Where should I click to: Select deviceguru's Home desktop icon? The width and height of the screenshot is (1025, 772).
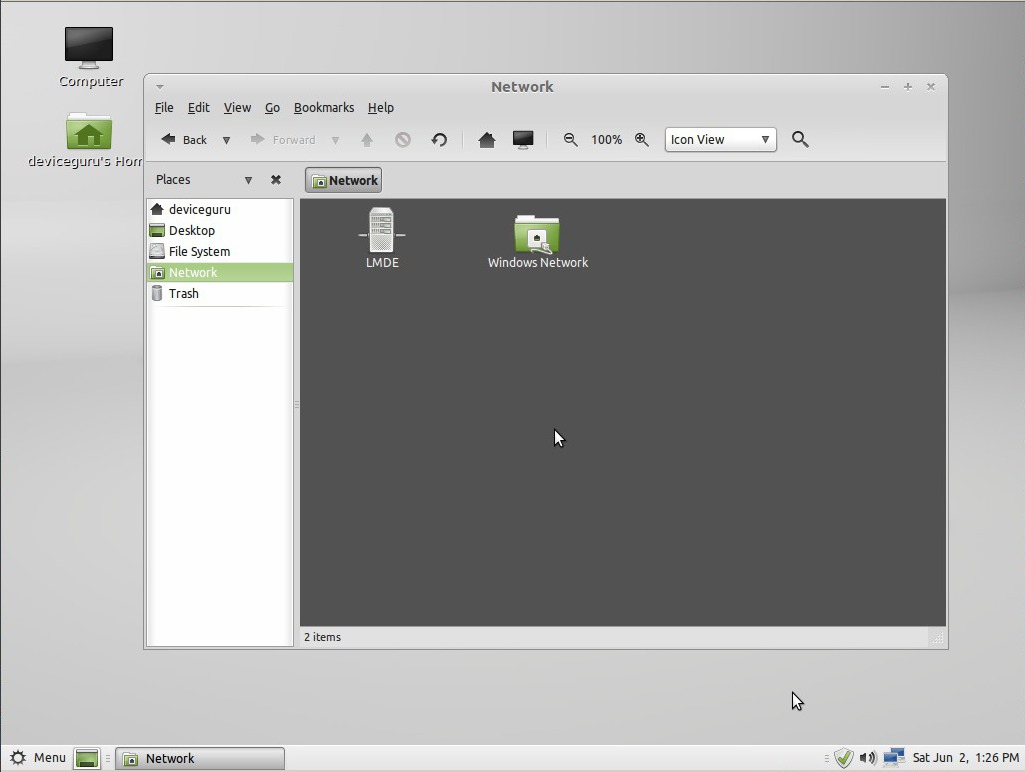pyautogui.click(x=86, y=141)
